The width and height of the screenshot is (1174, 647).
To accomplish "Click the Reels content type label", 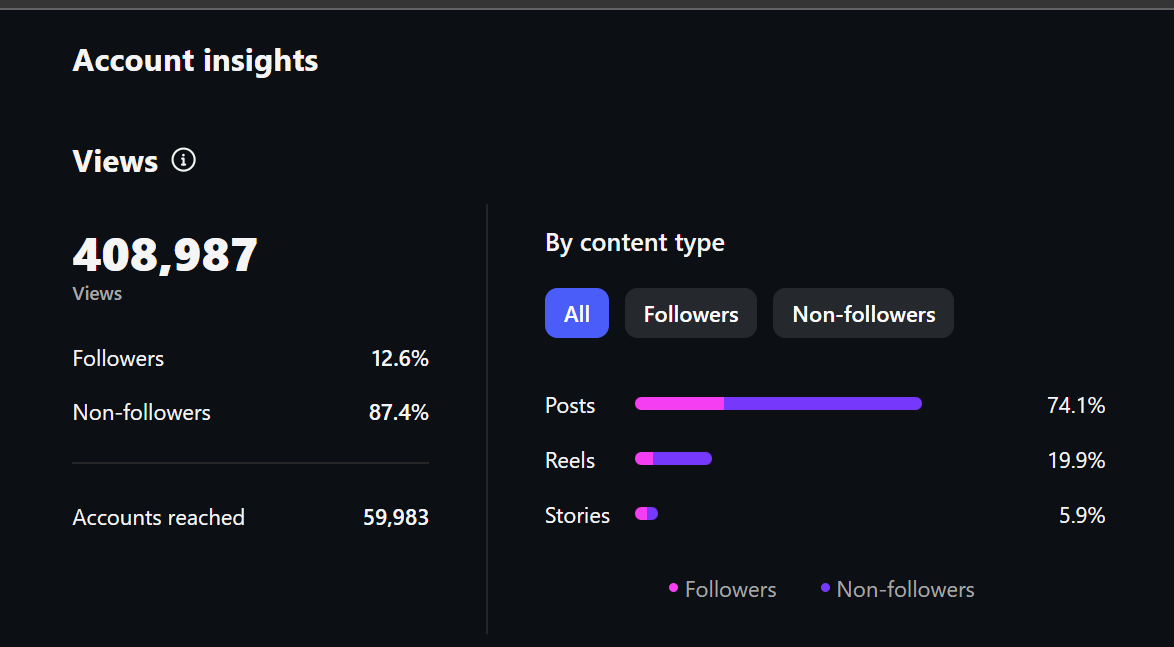I will point(570,461).
